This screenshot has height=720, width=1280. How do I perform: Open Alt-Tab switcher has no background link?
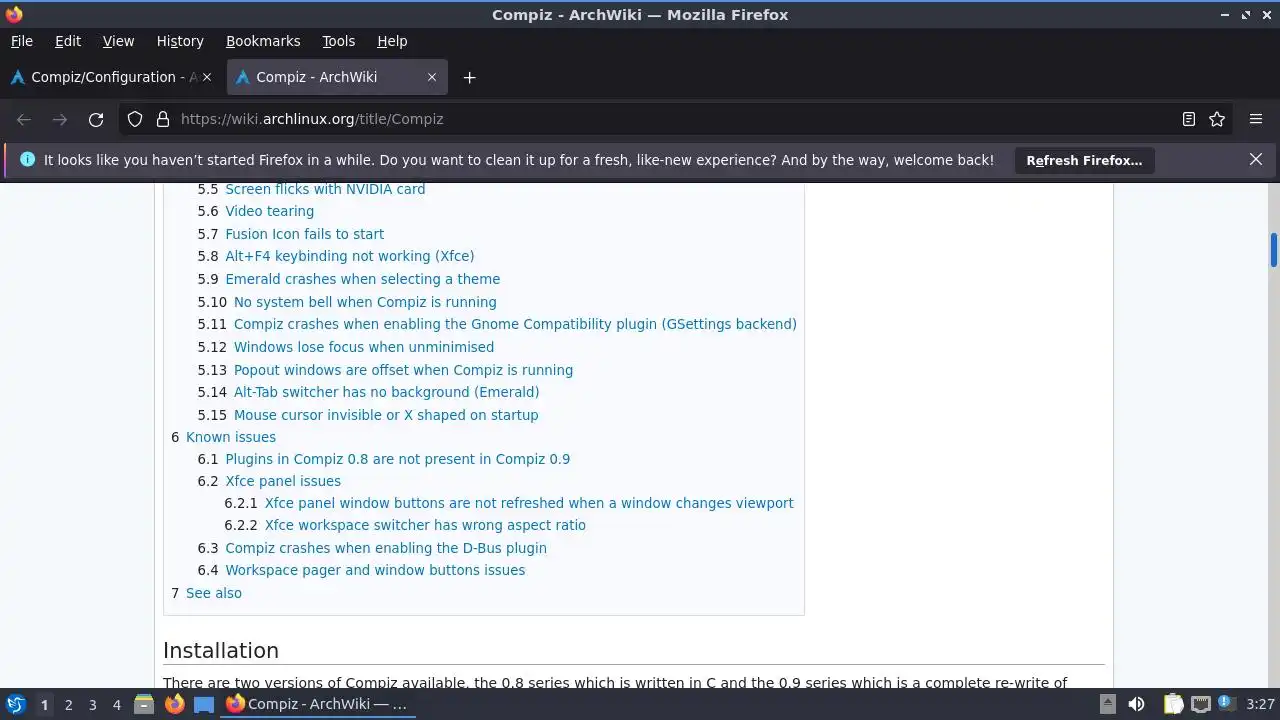(386, 392)
